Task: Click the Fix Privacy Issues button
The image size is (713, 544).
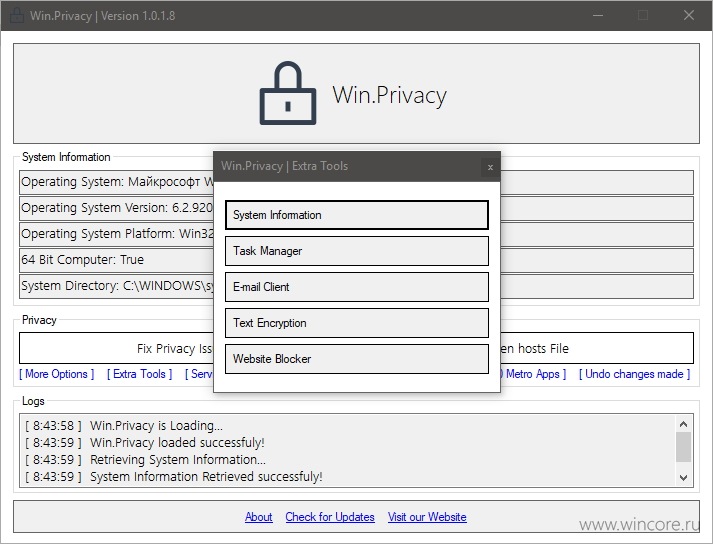Action: coord(116,348)
